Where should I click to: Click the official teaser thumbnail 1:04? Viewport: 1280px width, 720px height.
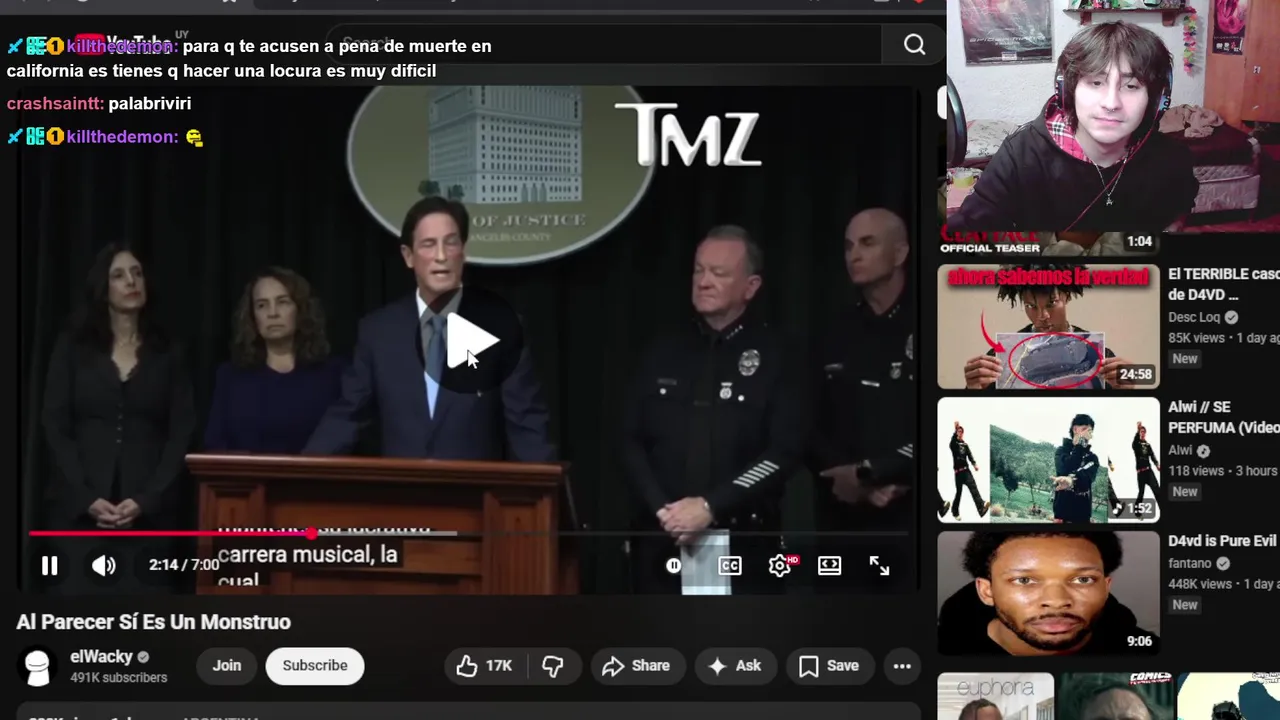click(x=1048, y=243)
